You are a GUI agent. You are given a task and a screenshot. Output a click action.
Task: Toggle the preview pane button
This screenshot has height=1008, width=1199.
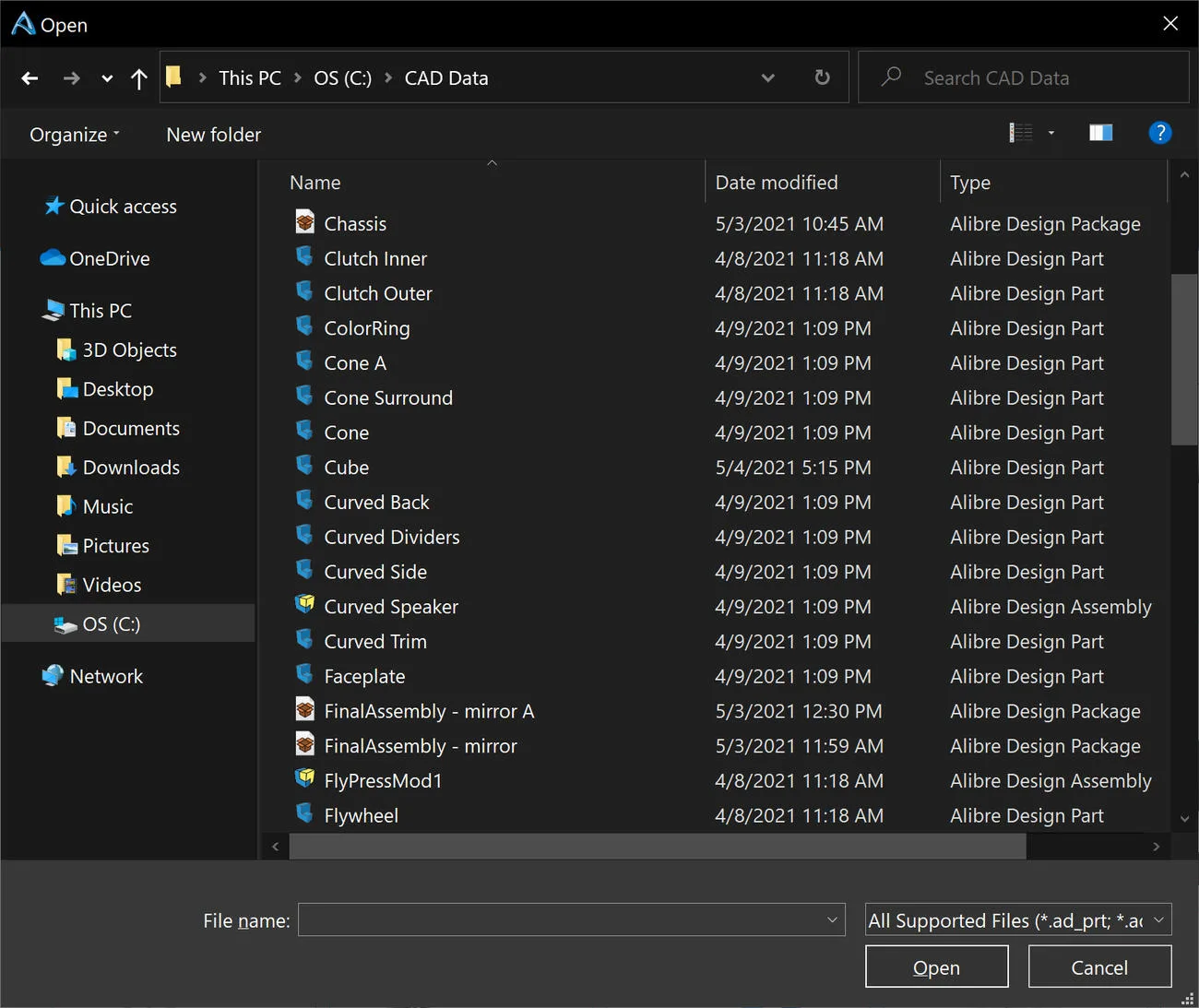(1101, 133)
